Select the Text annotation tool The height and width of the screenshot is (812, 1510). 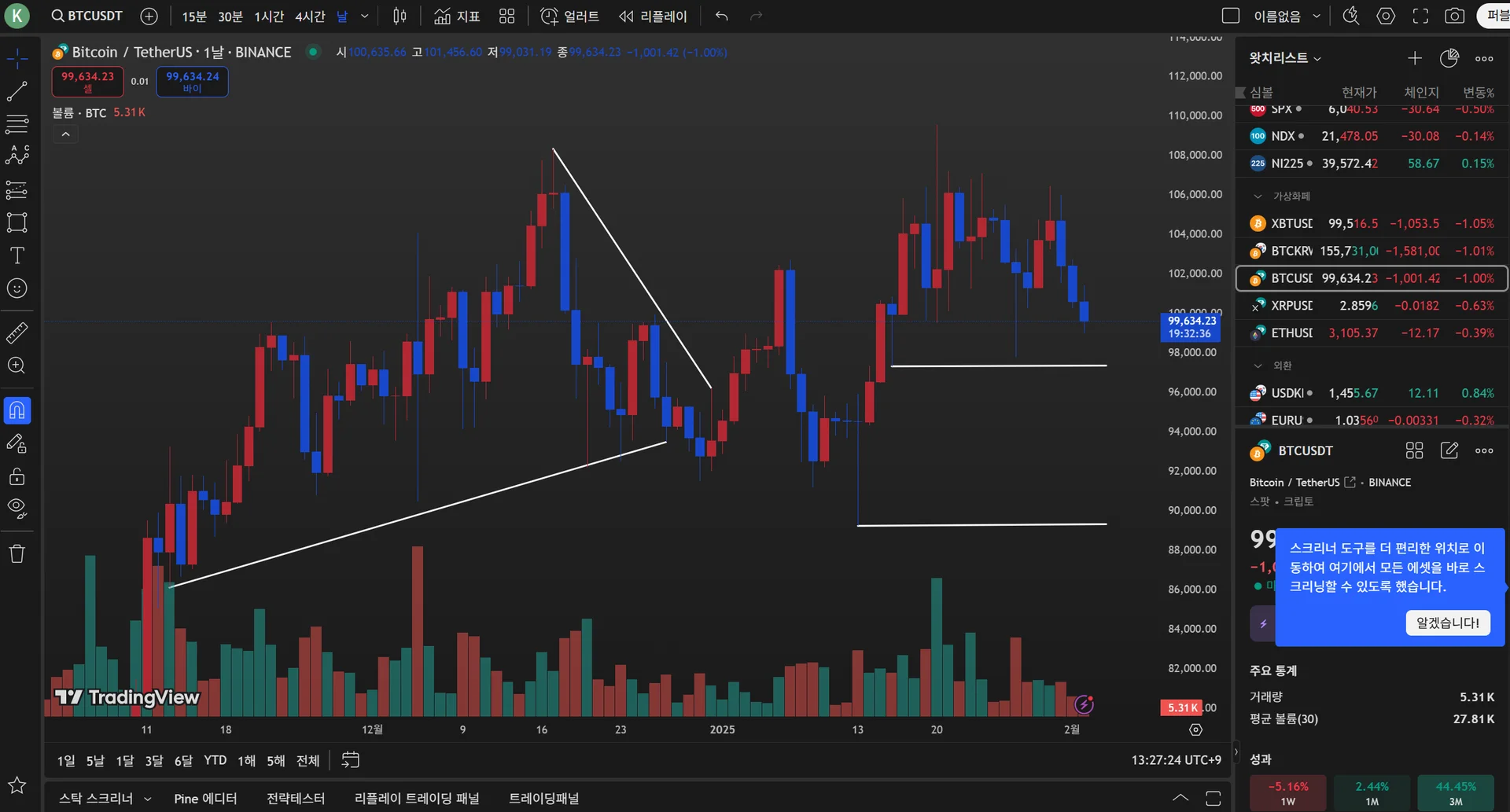tap(17, 255)
